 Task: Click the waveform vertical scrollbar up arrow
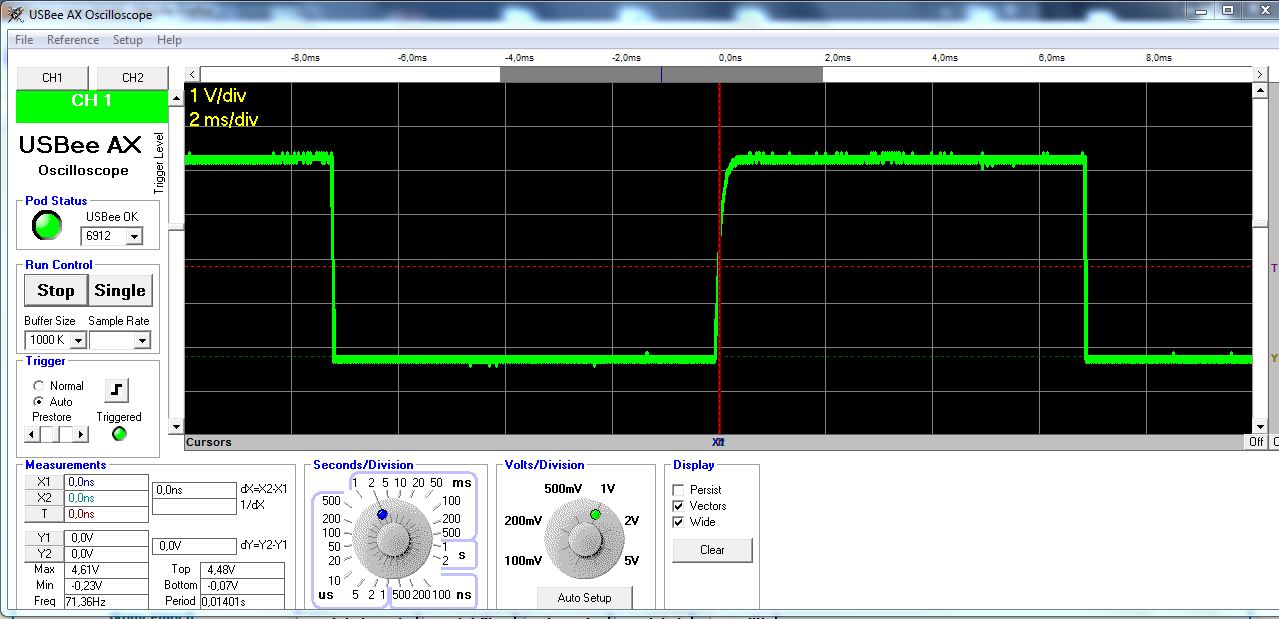pos(1259,90)
